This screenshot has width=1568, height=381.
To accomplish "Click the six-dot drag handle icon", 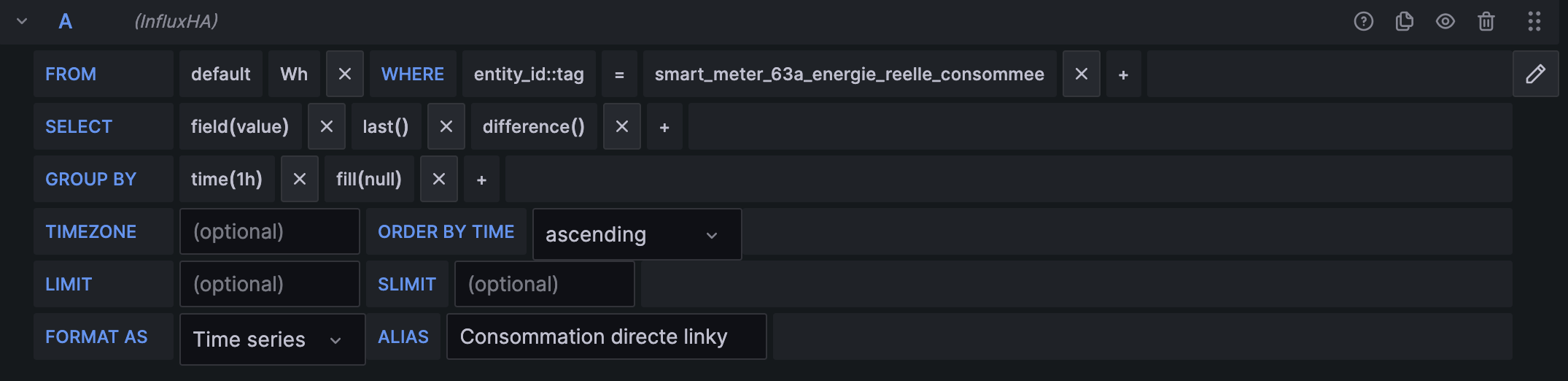I will point(1534,21).
